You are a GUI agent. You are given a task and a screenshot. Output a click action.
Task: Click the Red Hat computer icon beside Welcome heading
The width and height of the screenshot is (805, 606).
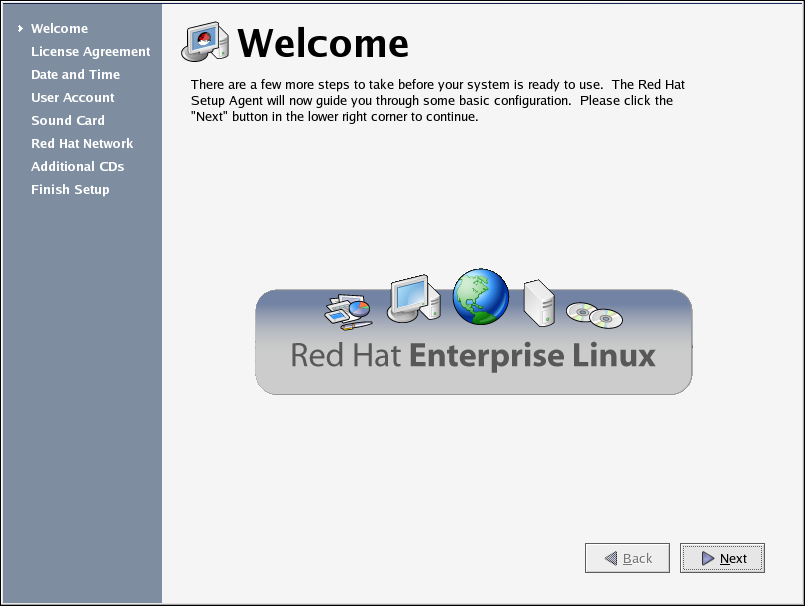point(206,42)
